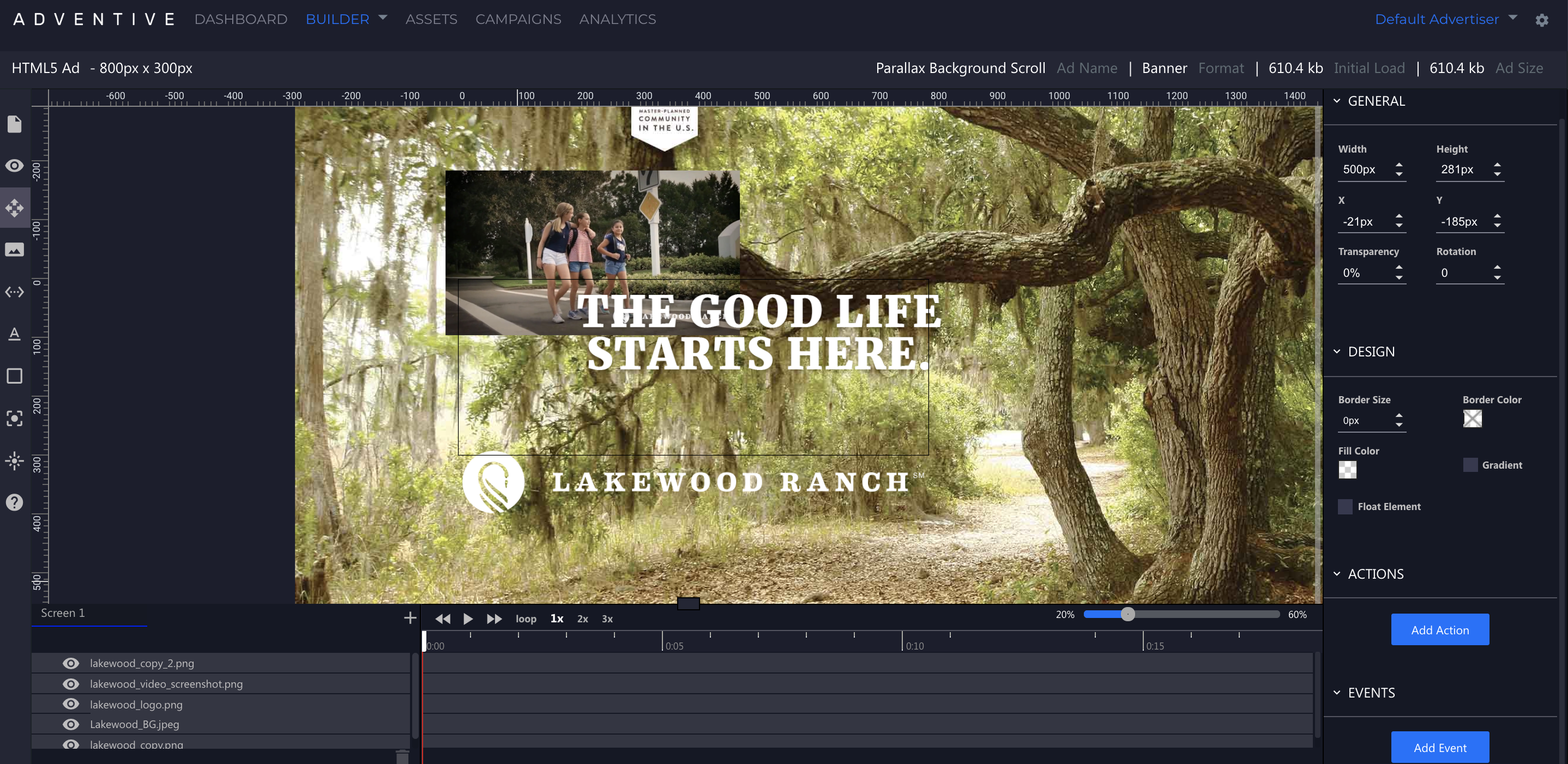Enable the Gradient checkbox

(1470, 465)
